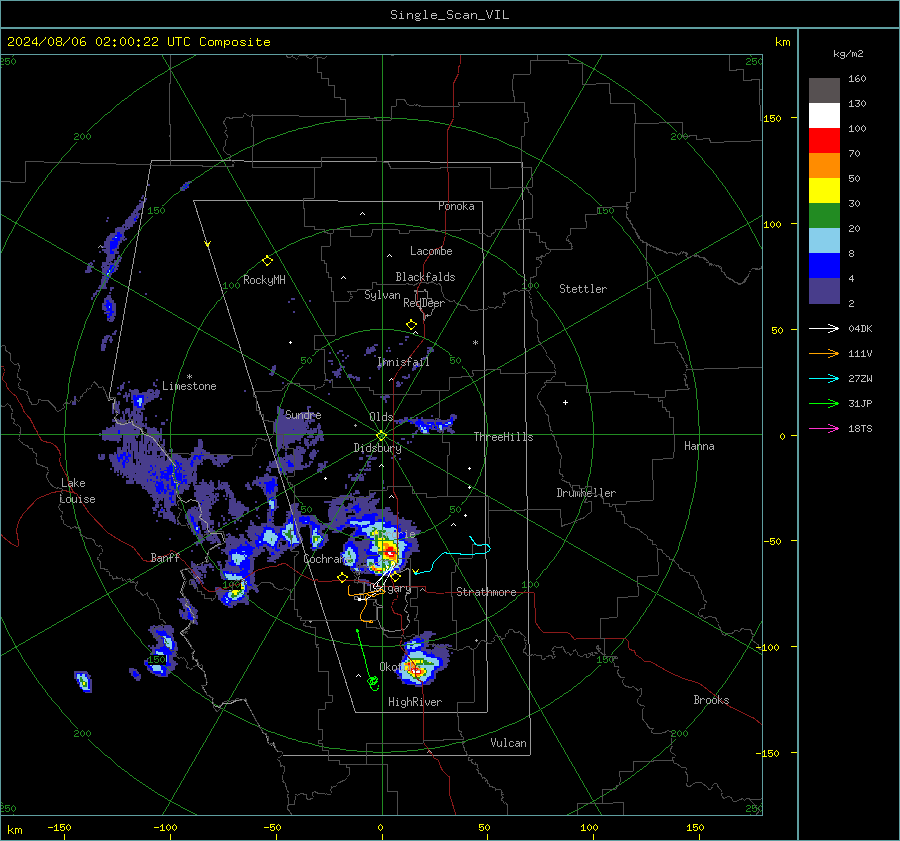Click the 04DK legend label
900x841 pixels.
point(860,328)
